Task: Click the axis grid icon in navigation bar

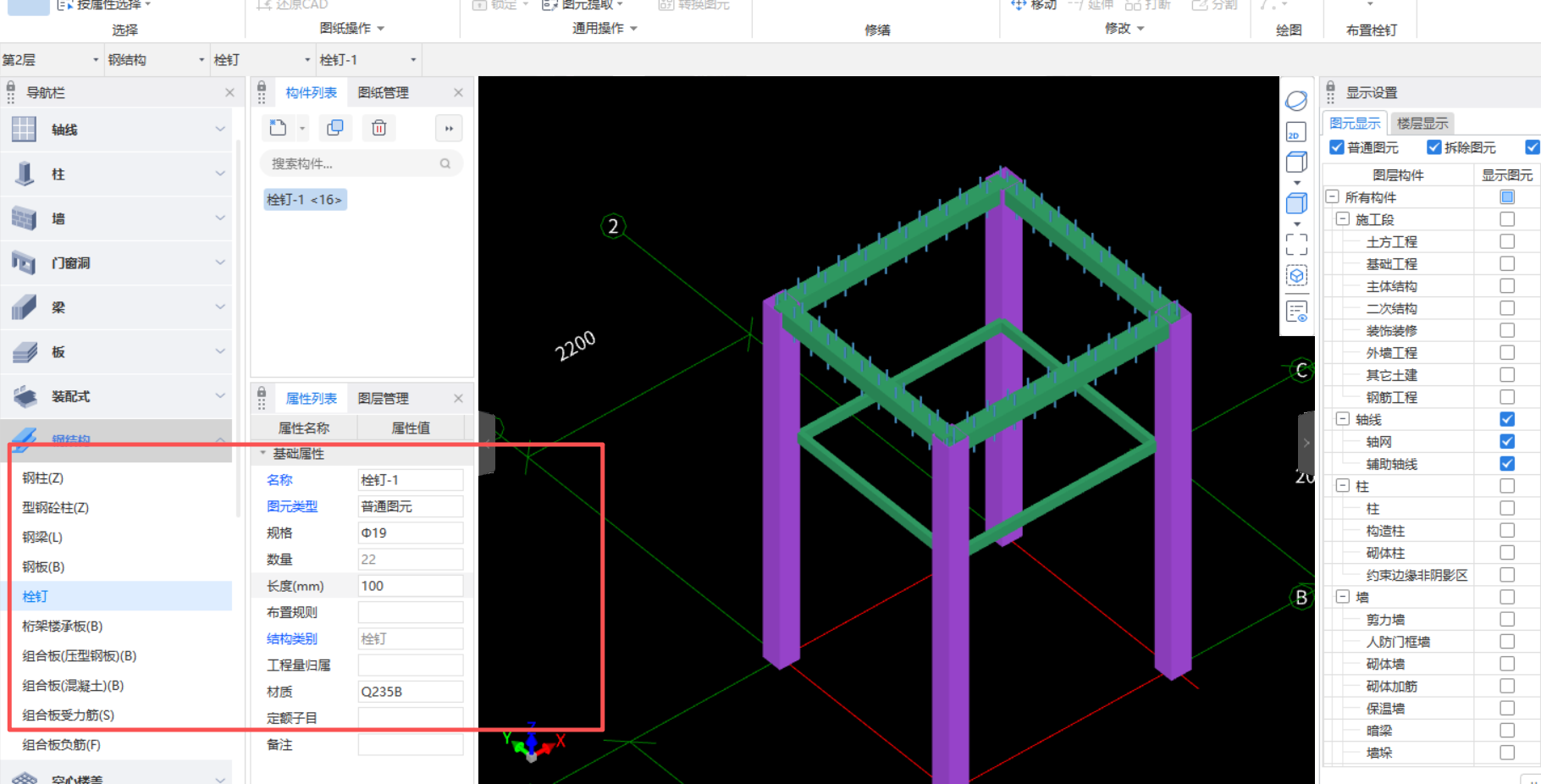Action: (24, 130)
